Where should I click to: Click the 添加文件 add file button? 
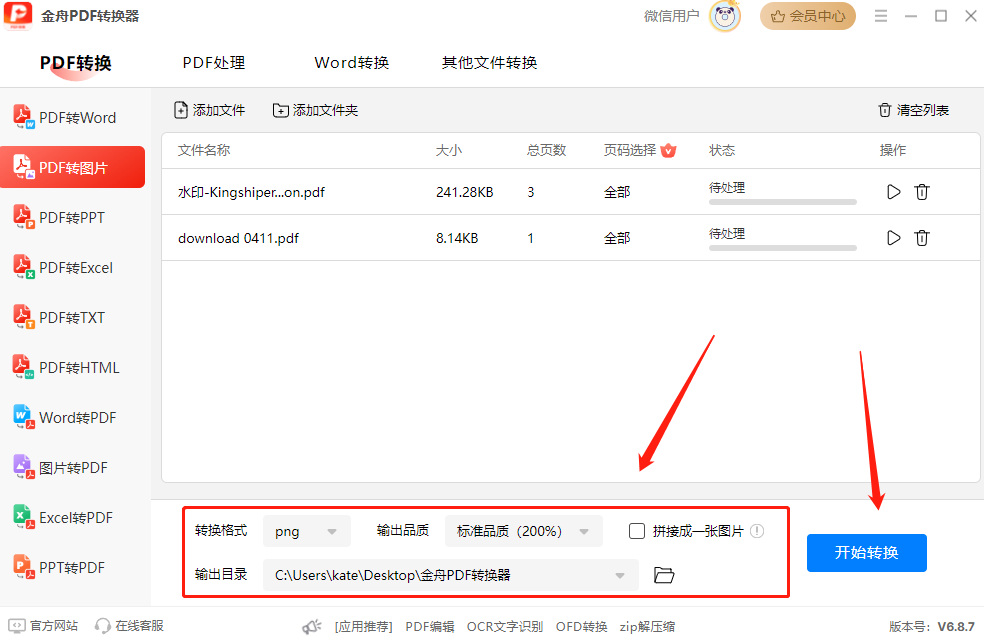[x=209, y=110]
